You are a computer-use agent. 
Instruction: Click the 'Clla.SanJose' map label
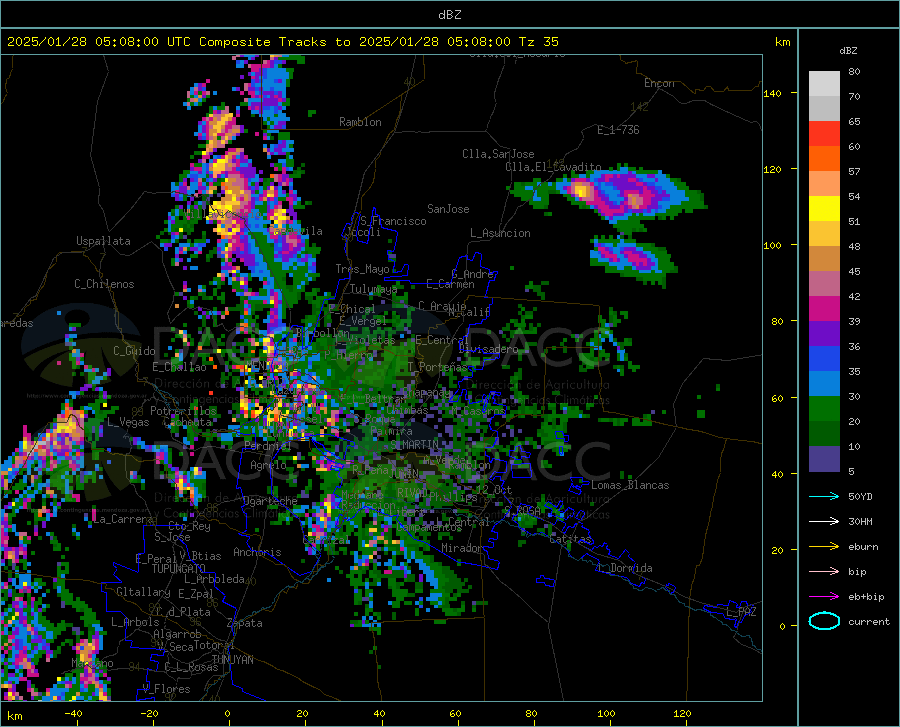tap(498, 154)
